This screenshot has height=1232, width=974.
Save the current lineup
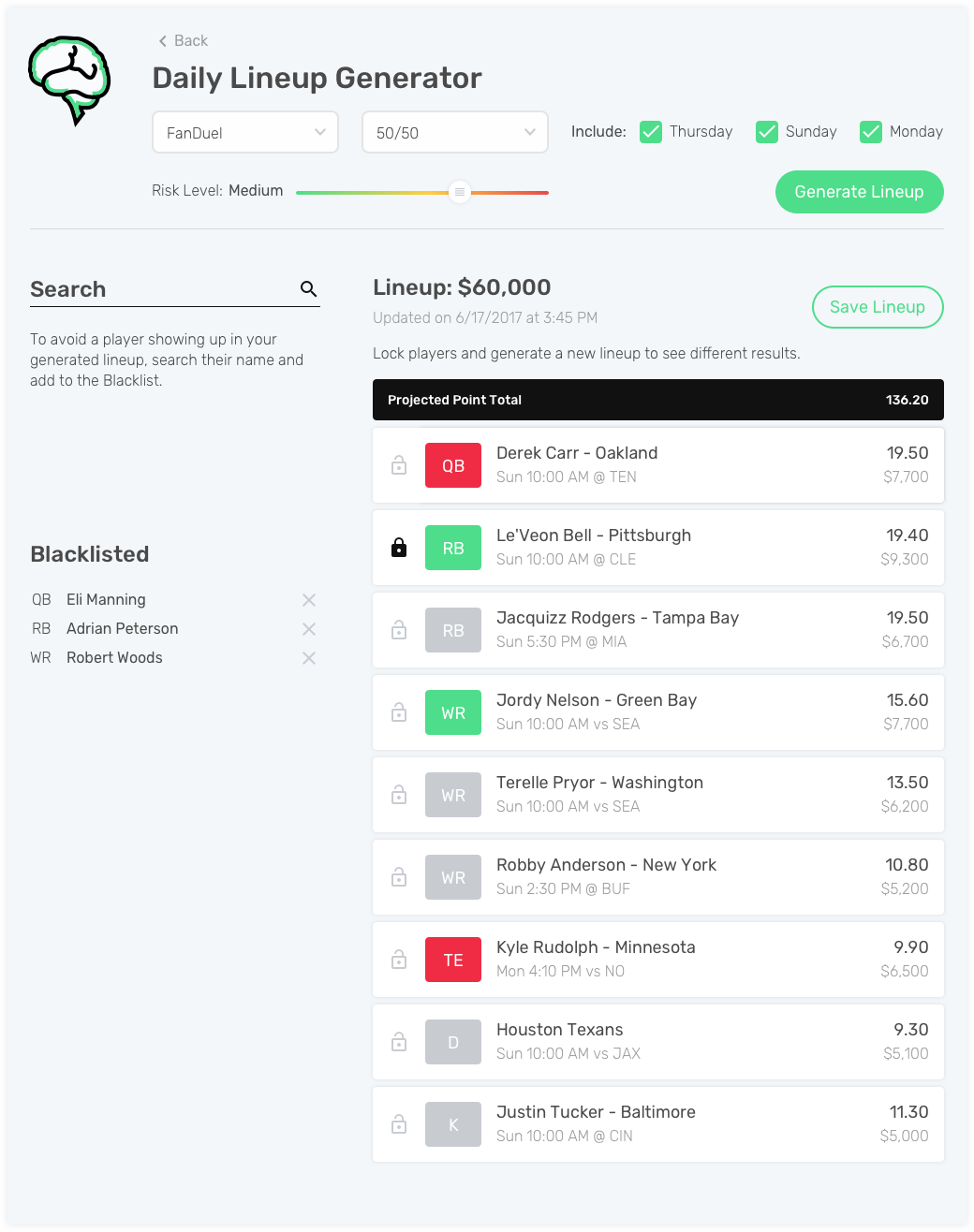[878, 307]
